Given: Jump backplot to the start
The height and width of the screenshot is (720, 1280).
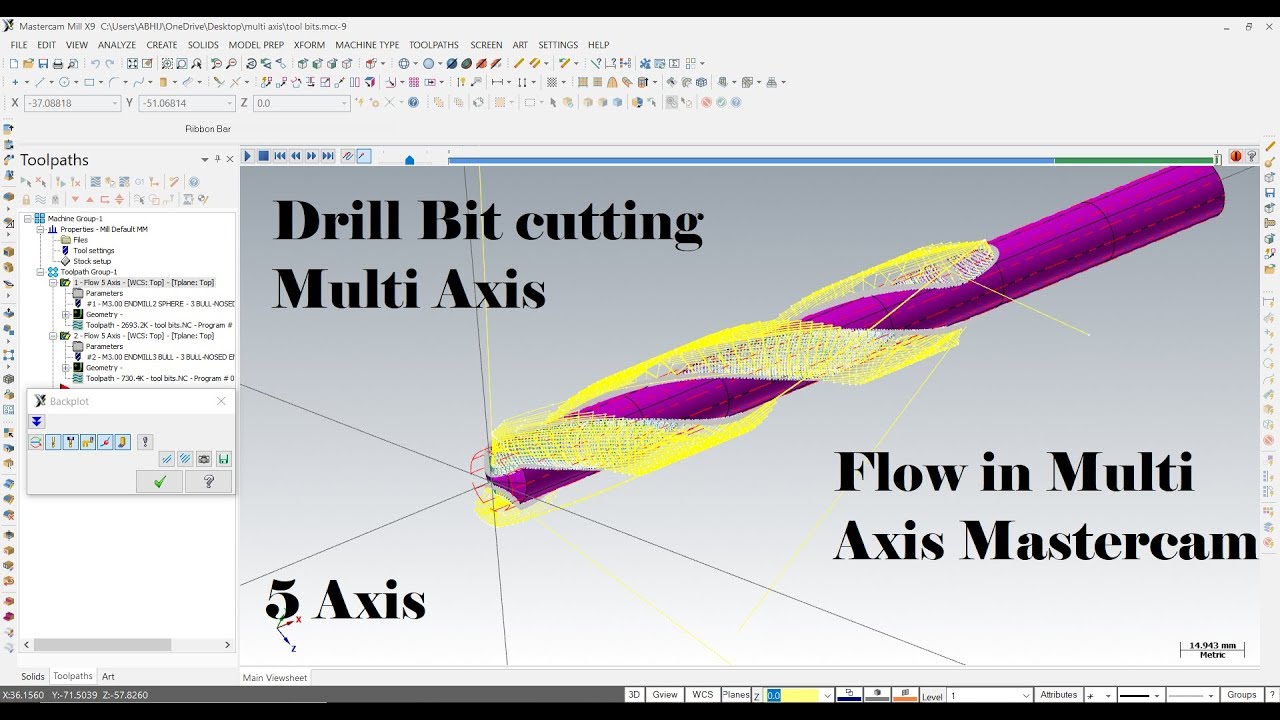Looking at the screenshot, I should click(280, 156).
